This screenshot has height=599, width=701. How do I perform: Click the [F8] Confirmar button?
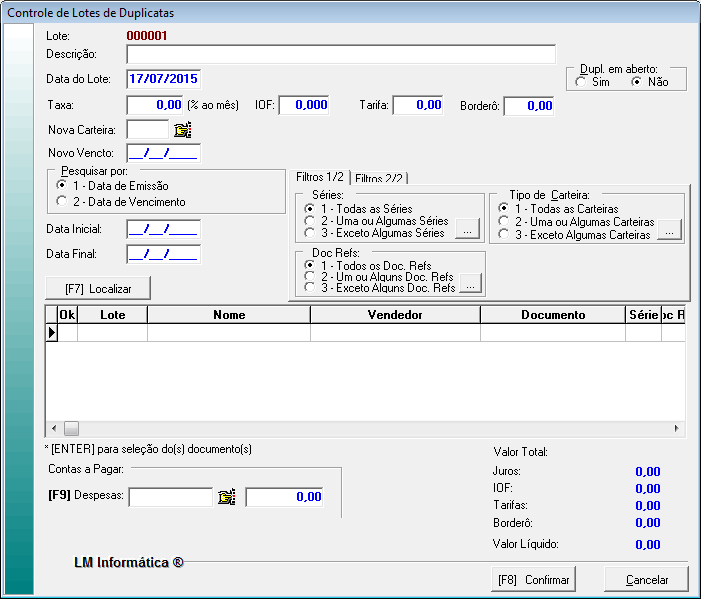click(532, 580)
